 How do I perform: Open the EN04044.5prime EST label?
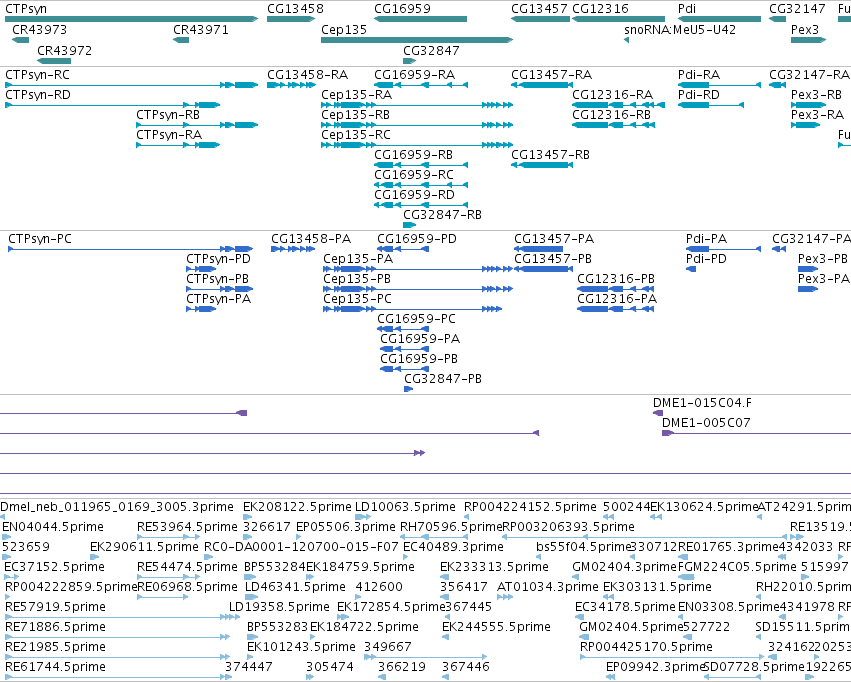click(x=53, y=527)
